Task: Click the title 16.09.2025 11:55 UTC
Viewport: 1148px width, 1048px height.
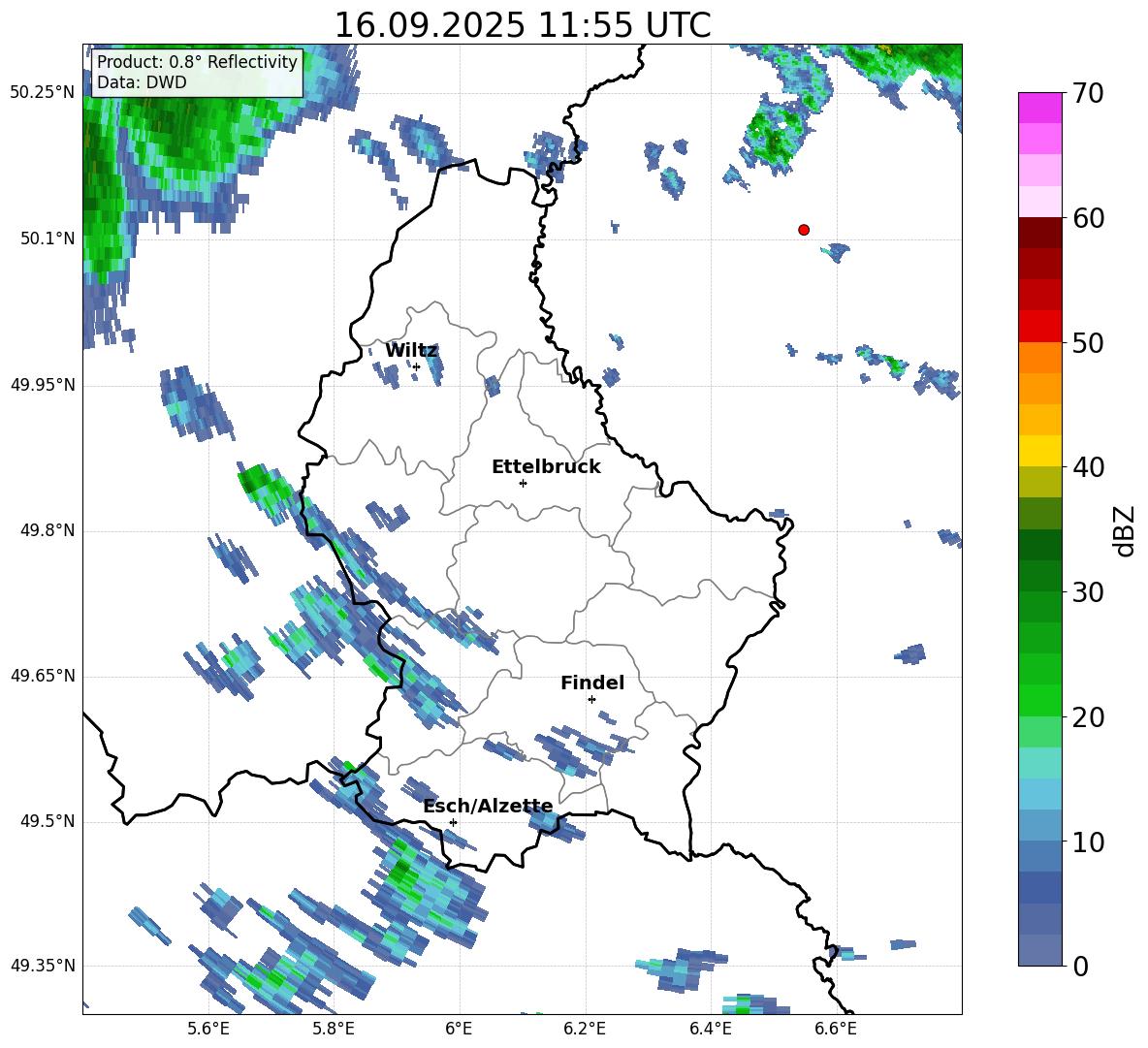Action: [x=522, y=25]
